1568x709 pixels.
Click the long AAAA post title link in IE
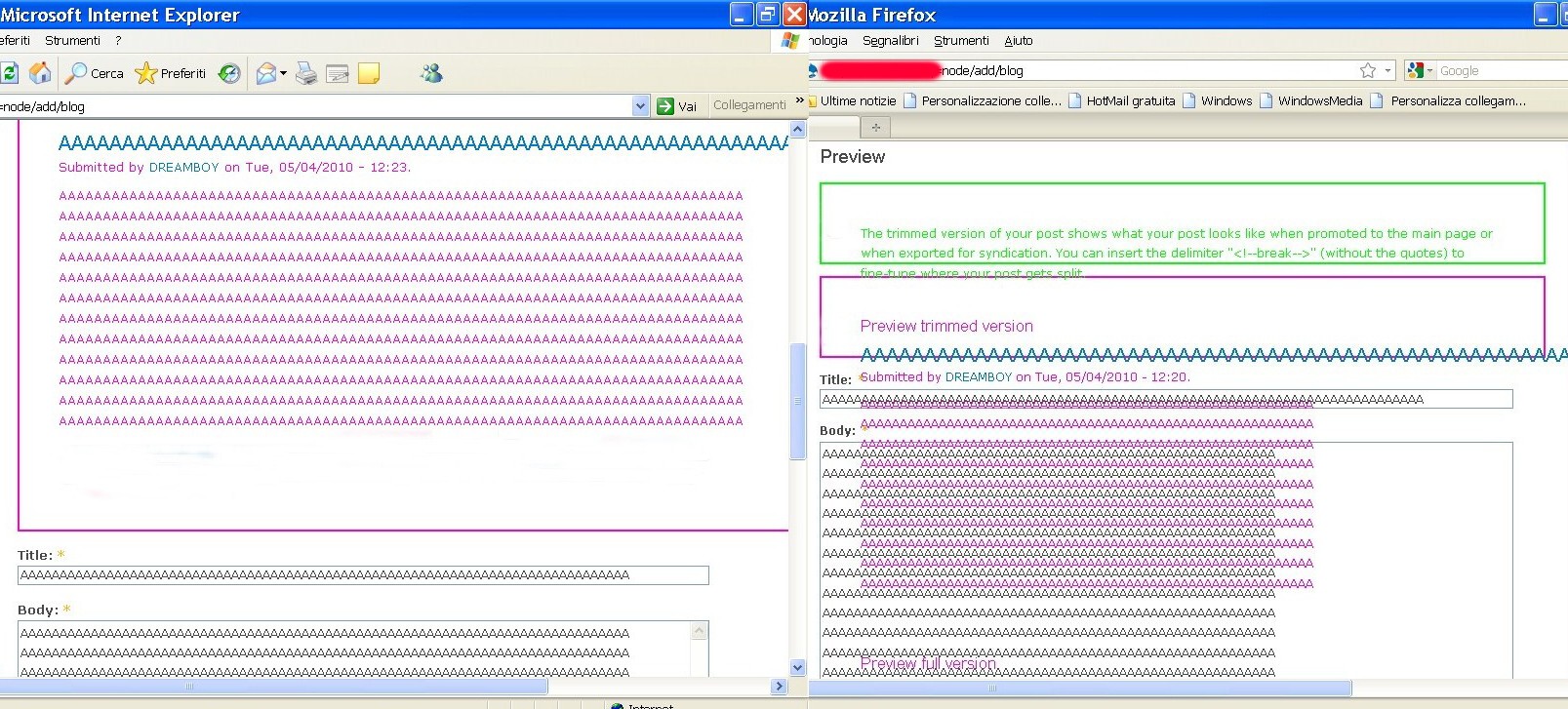point(422,143)
